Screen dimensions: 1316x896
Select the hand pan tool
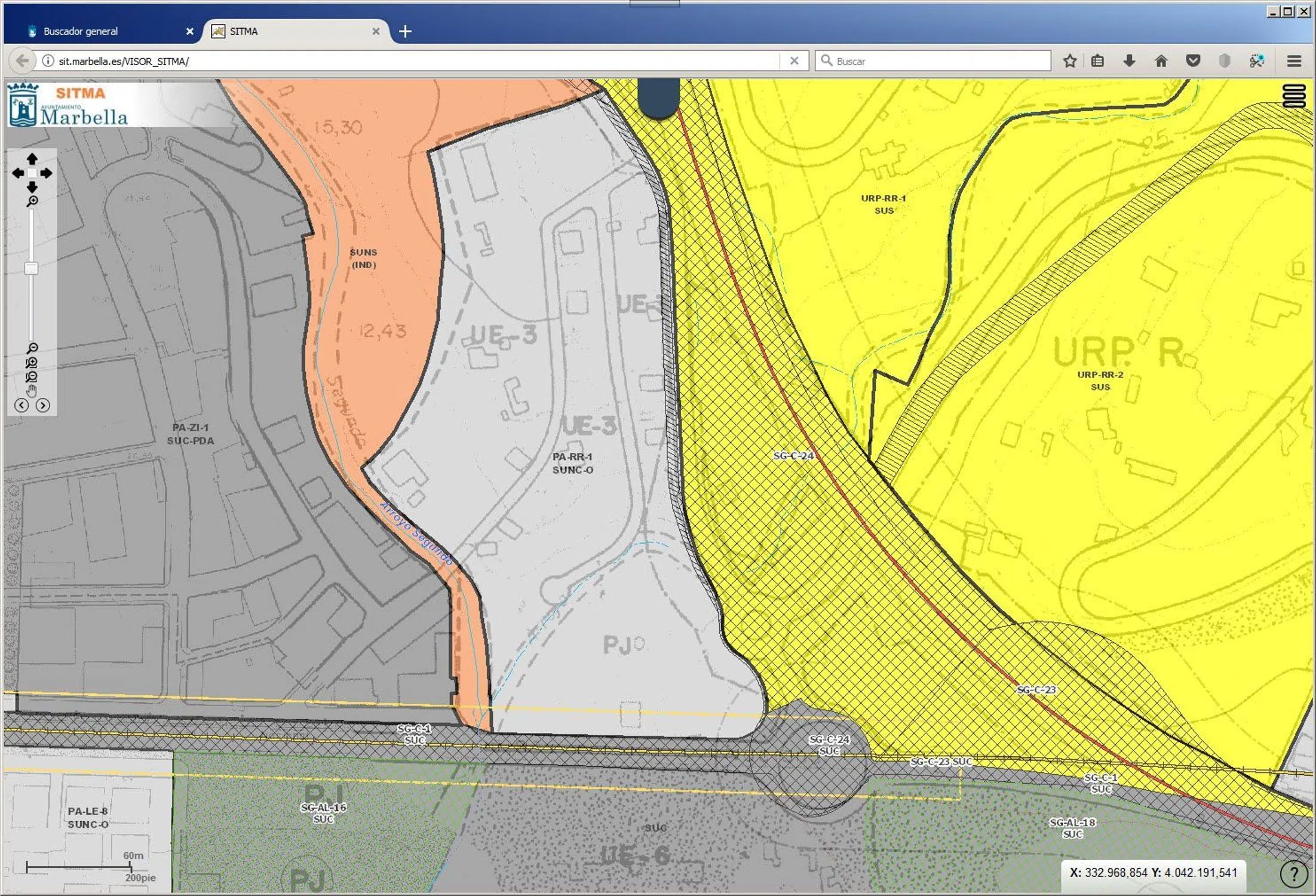coord(32,391)
